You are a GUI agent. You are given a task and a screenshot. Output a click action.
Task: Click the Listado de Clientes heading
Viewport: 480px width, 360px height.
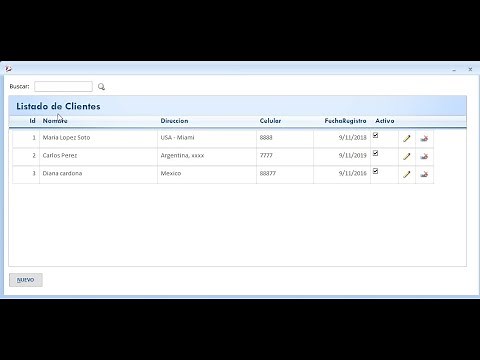pyautogui.click(x=58, y=106)
